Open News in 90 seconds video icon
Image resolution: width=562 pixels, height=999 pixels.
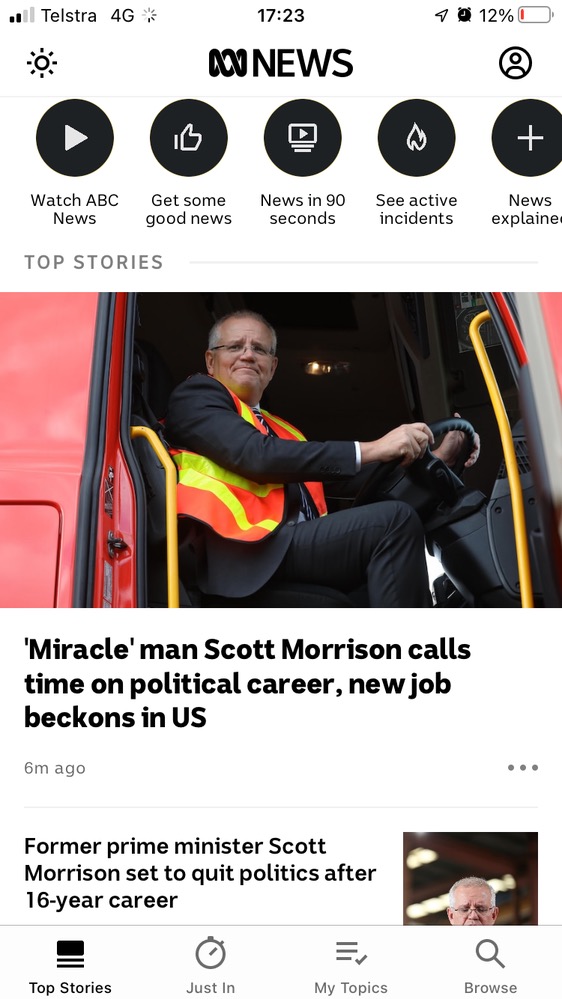[303, 138]
